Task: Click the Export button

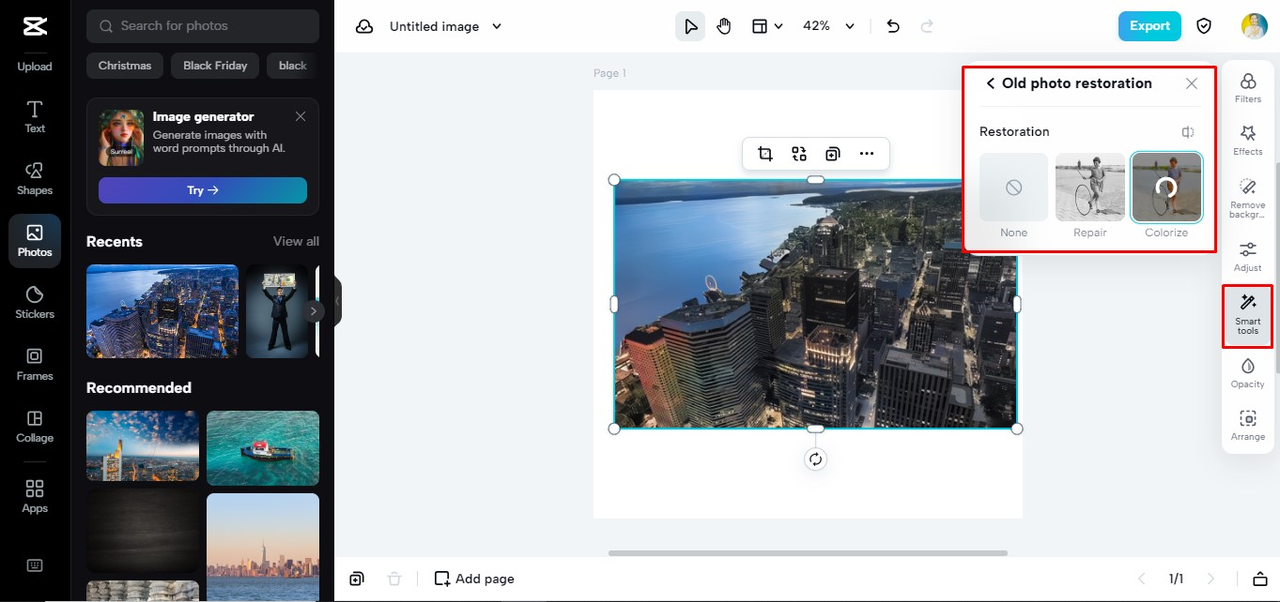Action: pyautogui.click(x=1149, y=26)
